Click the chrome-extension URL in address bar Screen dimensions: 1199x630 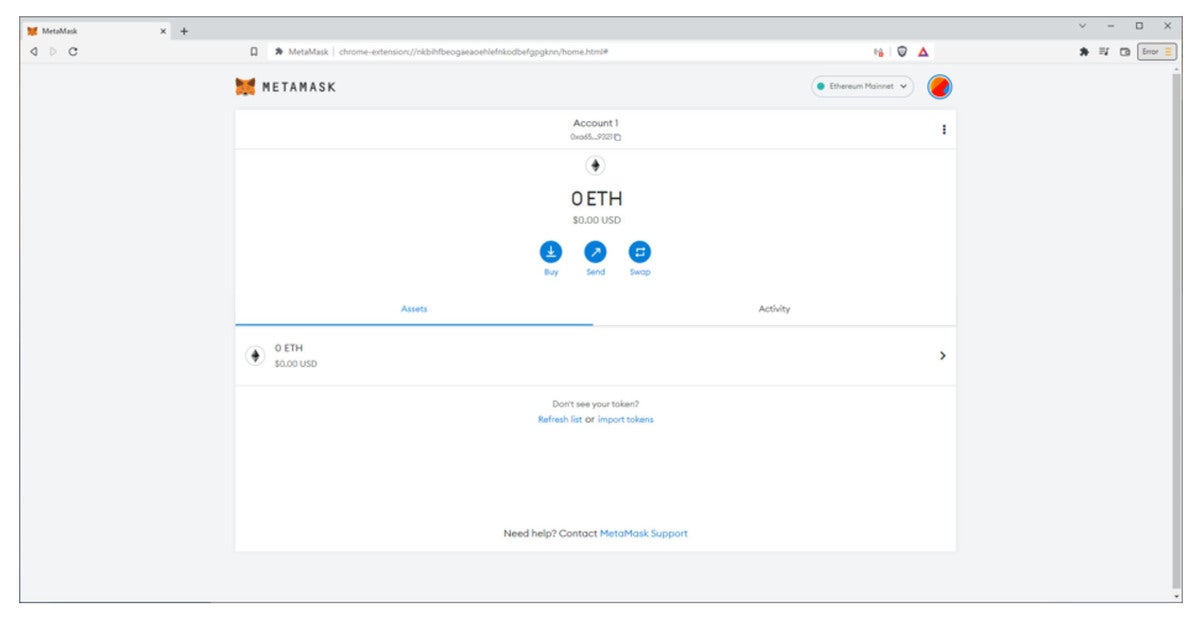[x=473, y=52]
